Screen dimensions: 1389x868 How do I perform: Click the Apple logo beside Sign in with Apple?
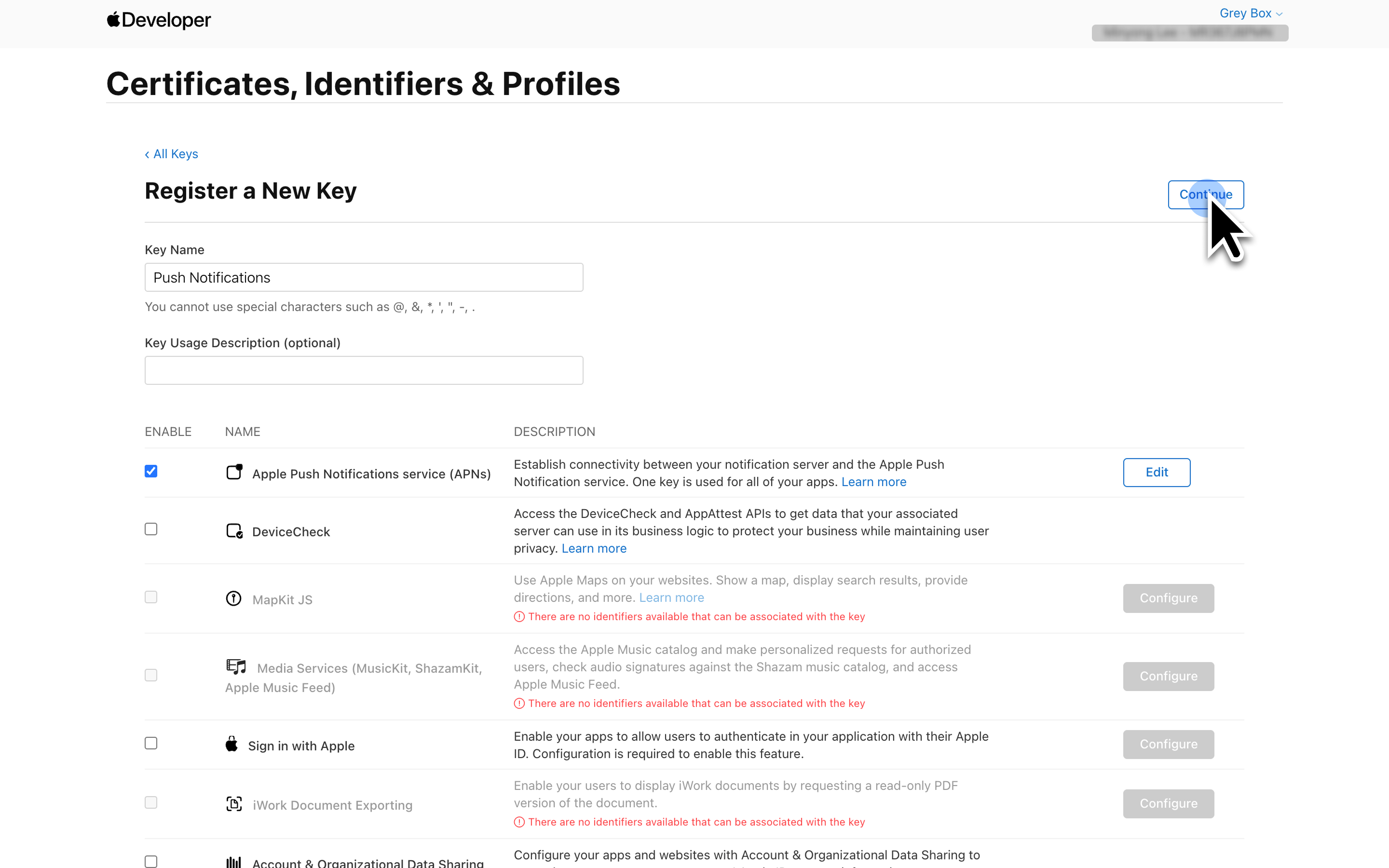click(x=231, y=744)
